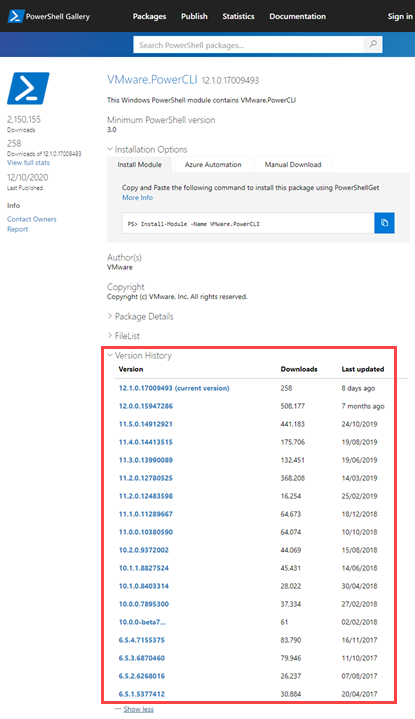This screenshot has height=719, width=415.
Task: Open version 11.2.0.12780525
Action: tap(146, 478)
